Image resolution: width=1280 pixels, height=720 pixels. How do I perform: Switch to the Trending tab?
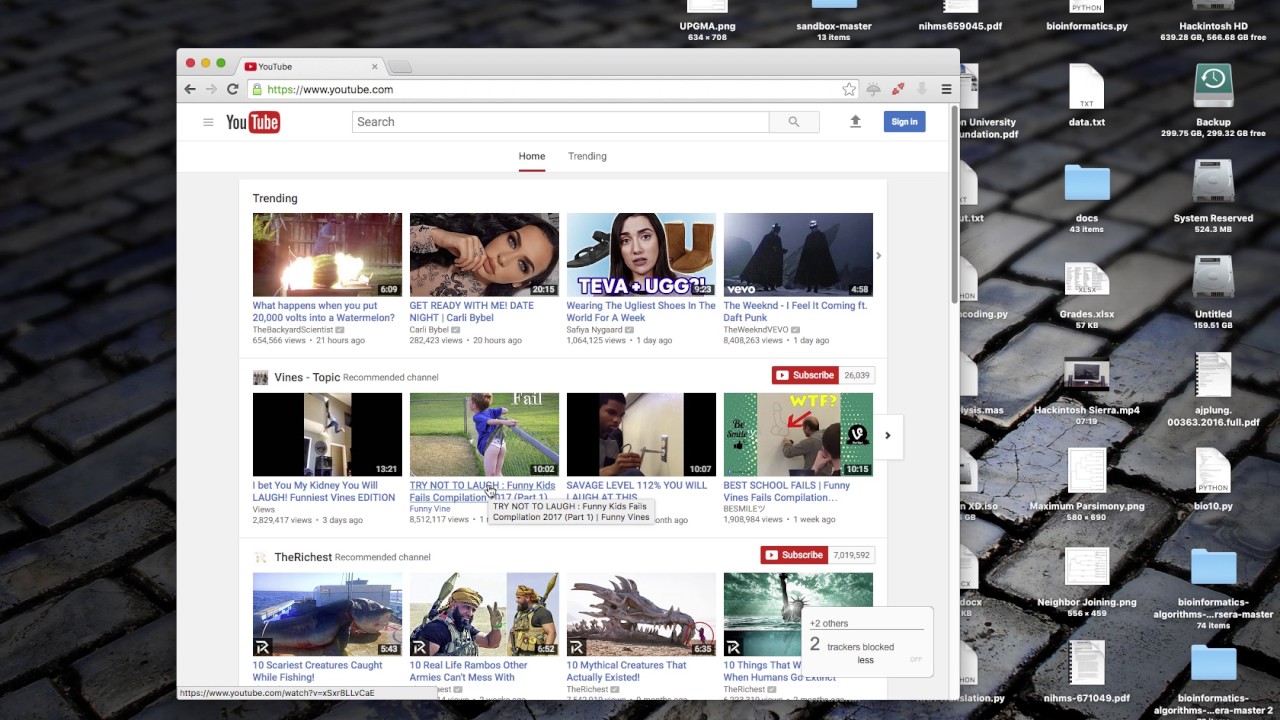[587, 156]
